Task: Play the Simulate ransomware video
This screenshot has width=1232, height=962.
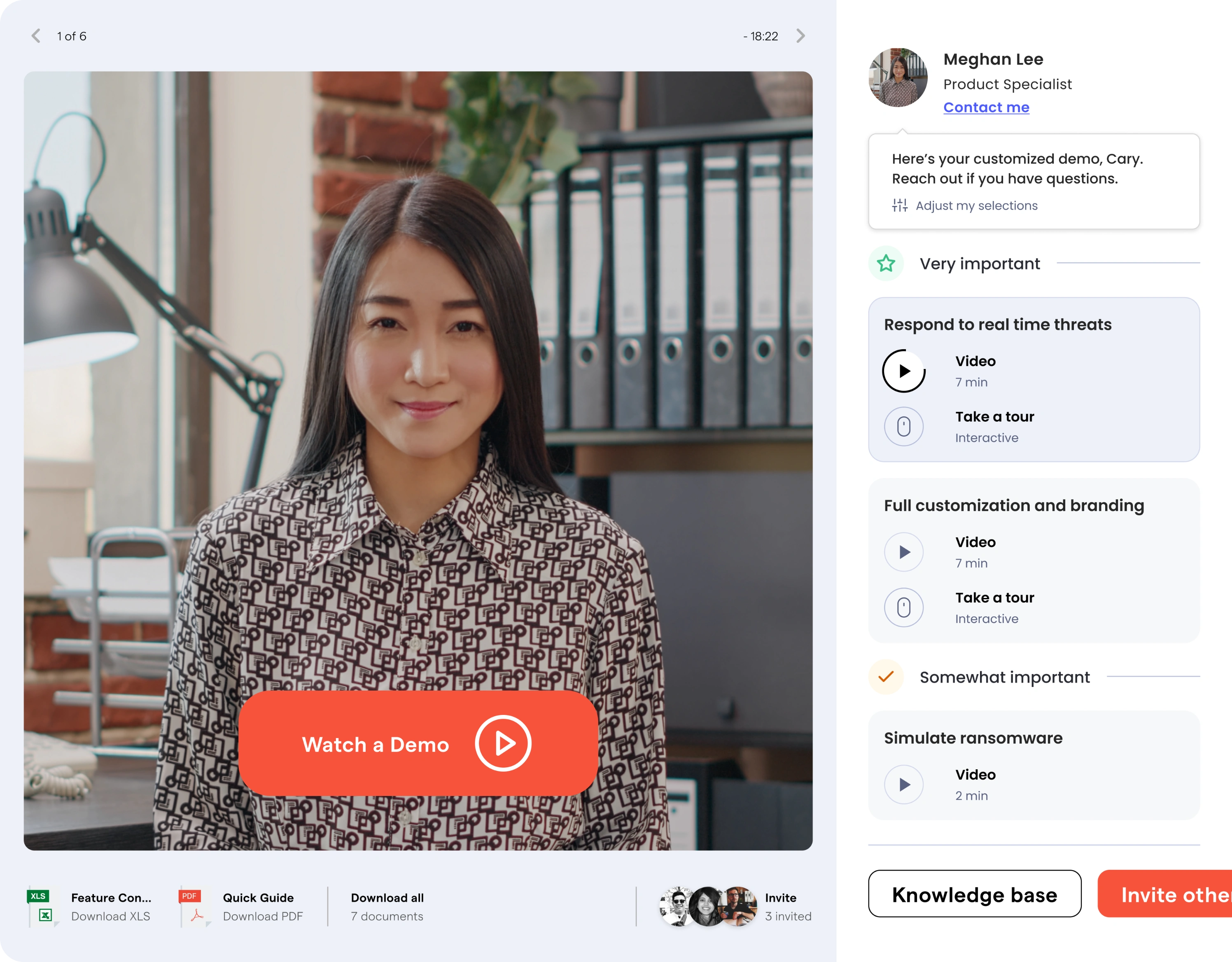Action: coord(904,784)
